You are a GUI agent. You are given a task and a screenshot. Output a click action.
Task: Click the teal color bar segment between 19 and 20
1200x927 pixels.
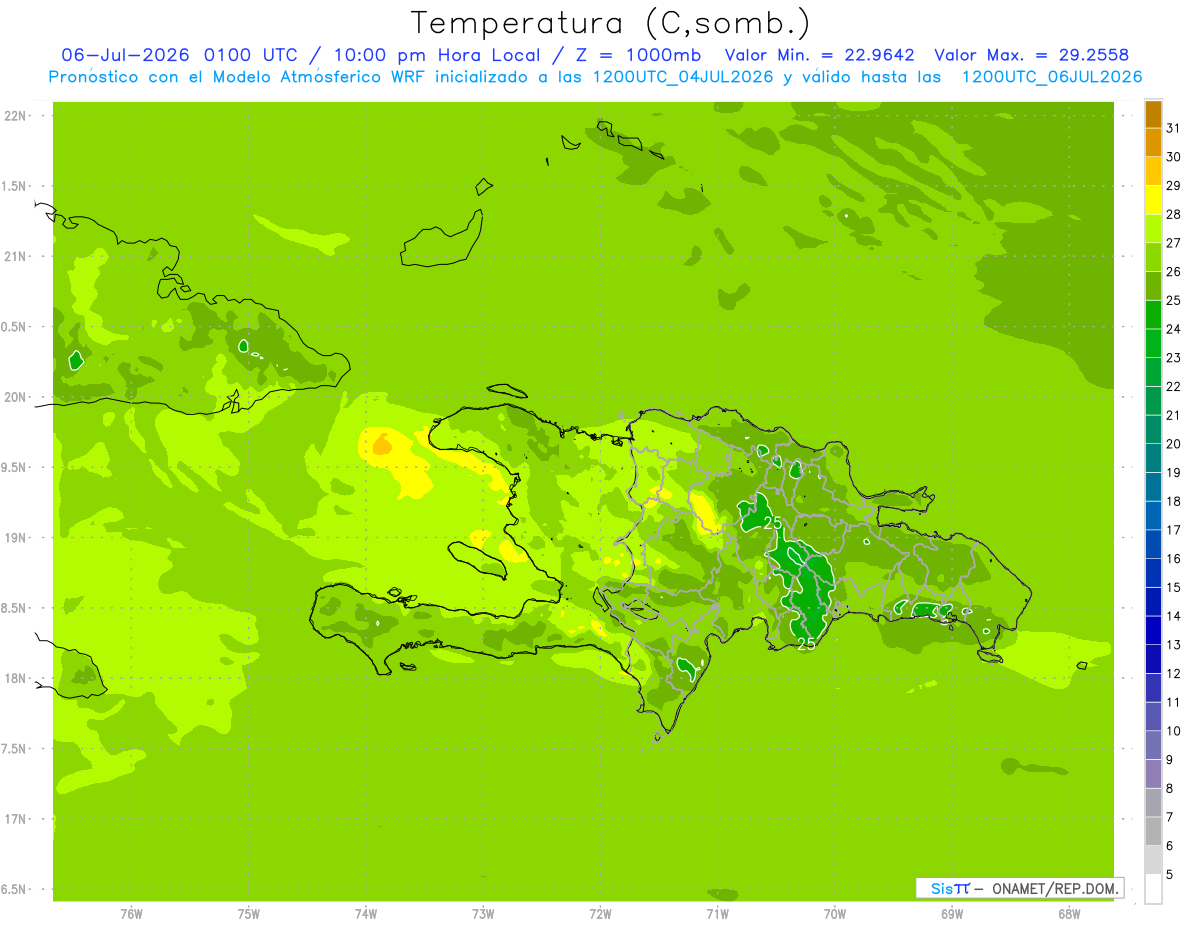[x=1153, y=458]
